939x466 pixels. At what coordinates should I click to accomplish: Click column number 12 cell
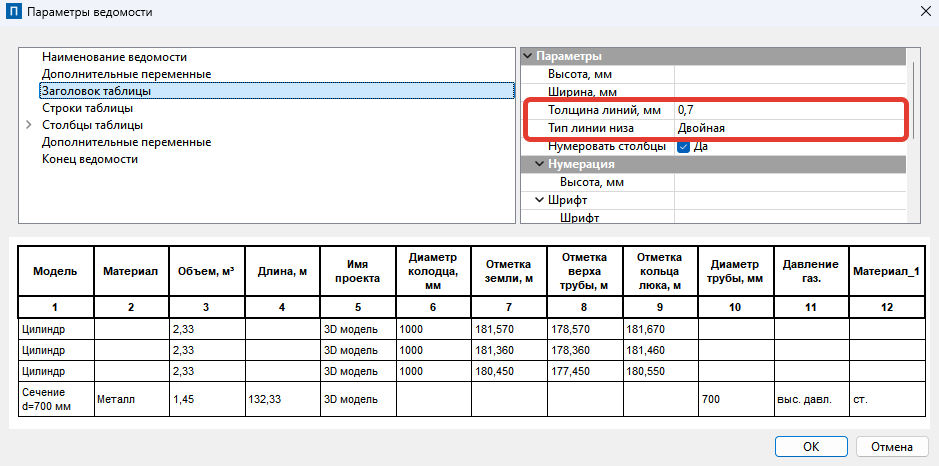887,307
